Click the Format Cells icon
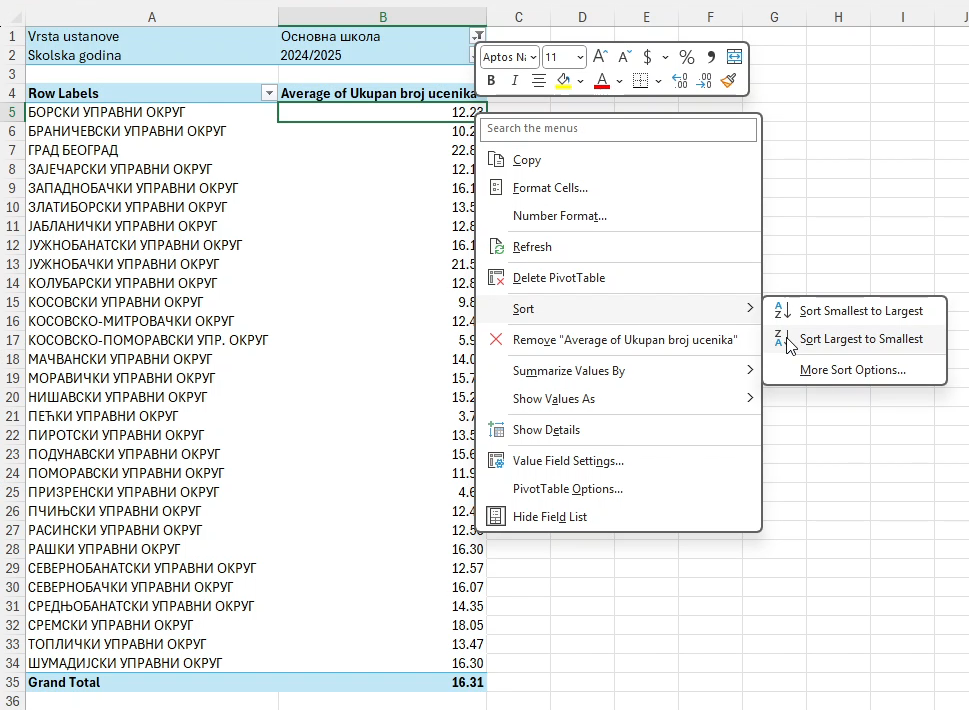The image size is (969, 710). click(x=496, y=187)
